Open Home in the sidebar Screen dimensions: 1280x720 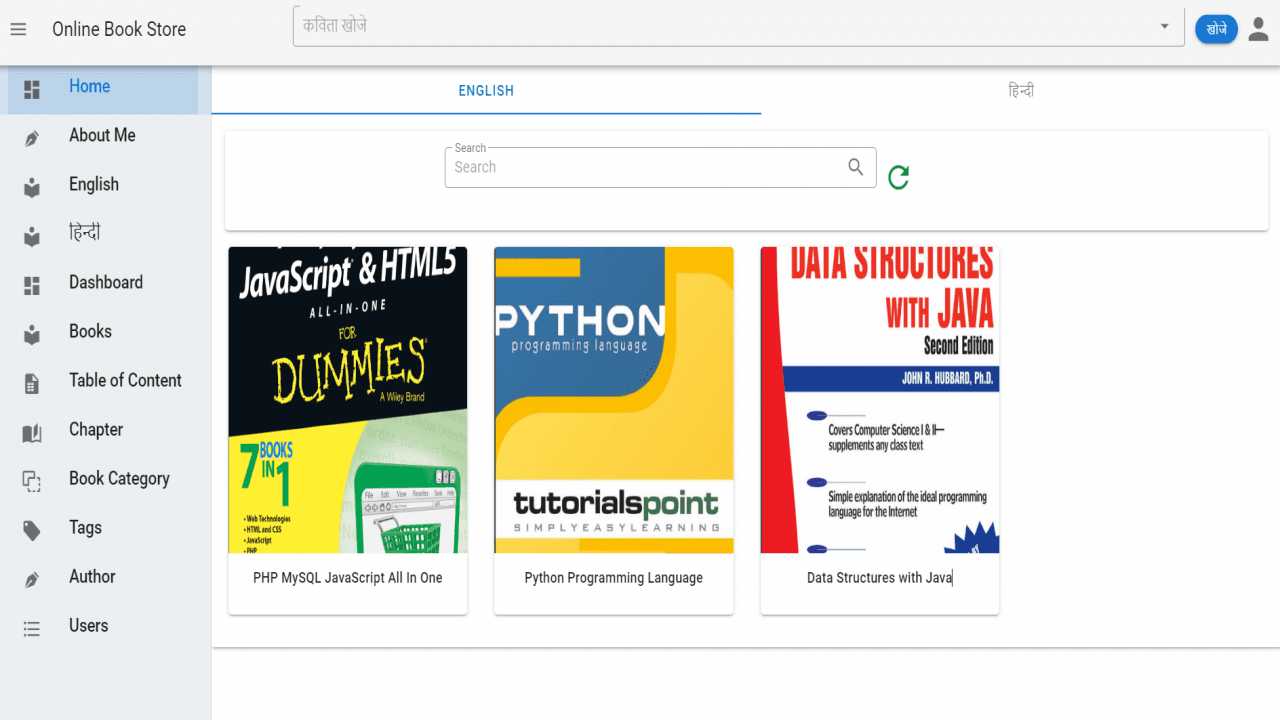104,90
